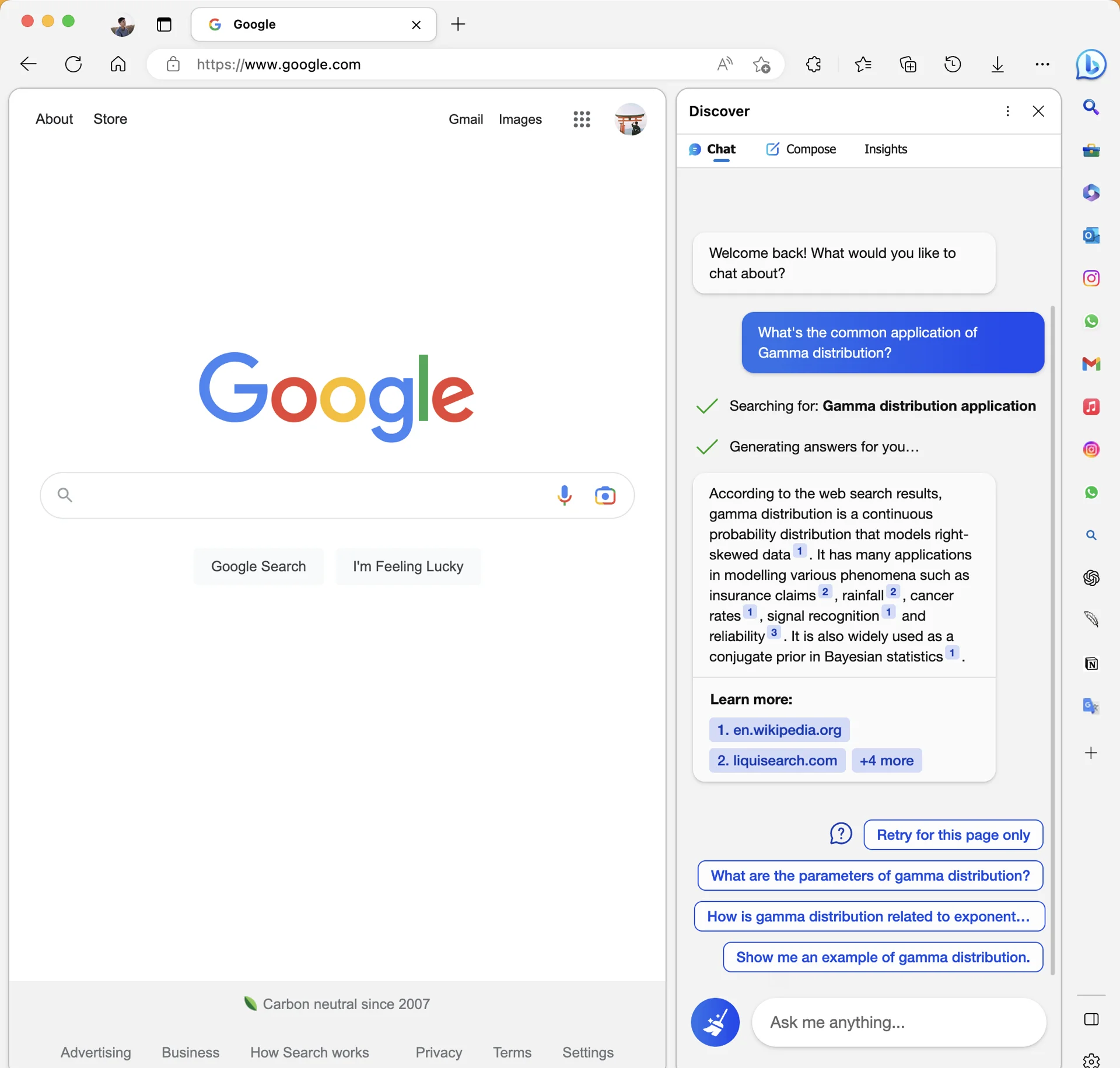Open Gmail link on Google page
Image resolution: width=1120 pixels, height=1068 pixels.
pos(466,119)
